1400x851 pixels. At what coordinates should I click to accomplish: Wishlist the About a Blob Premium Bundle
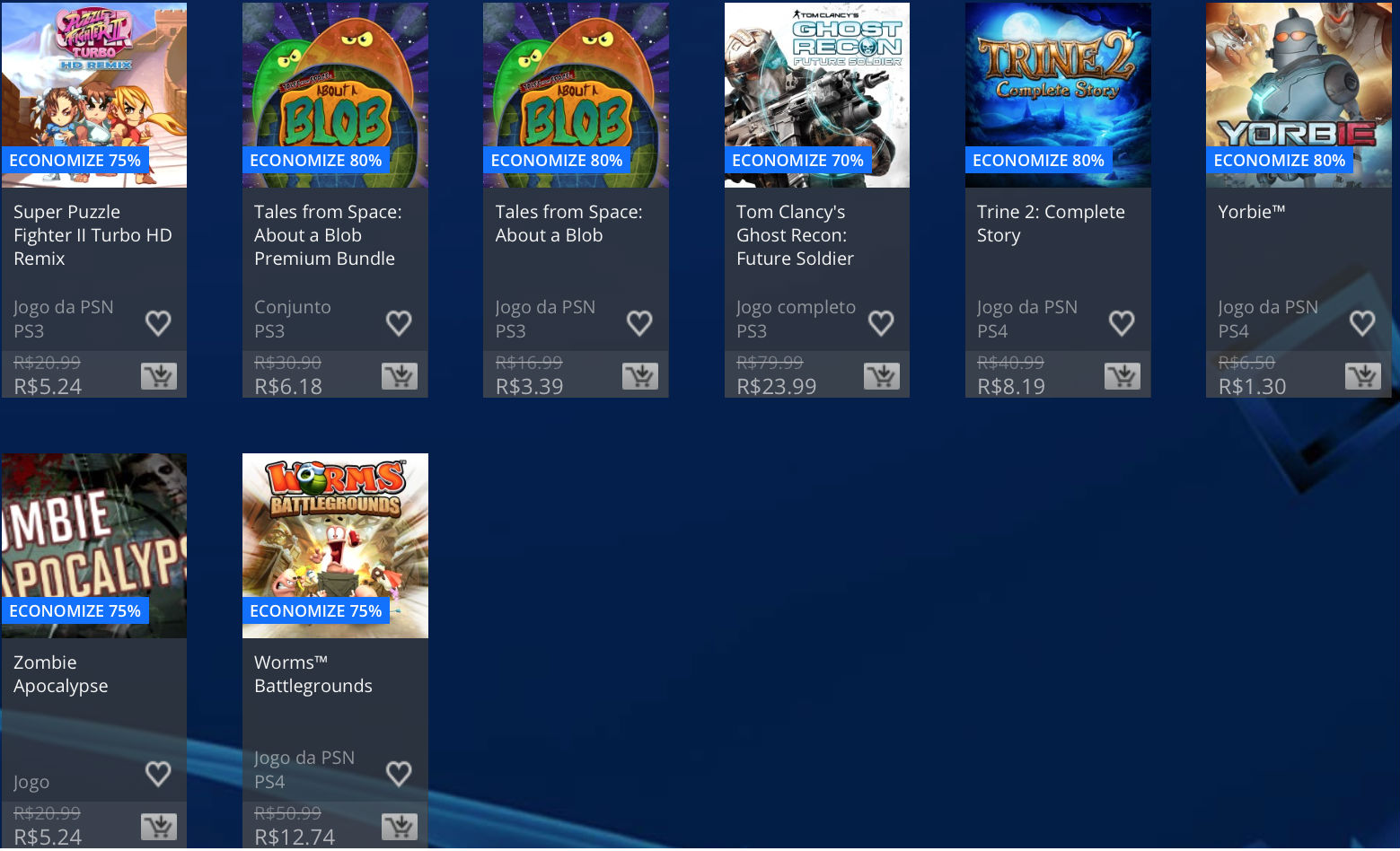tap(399, 323)
